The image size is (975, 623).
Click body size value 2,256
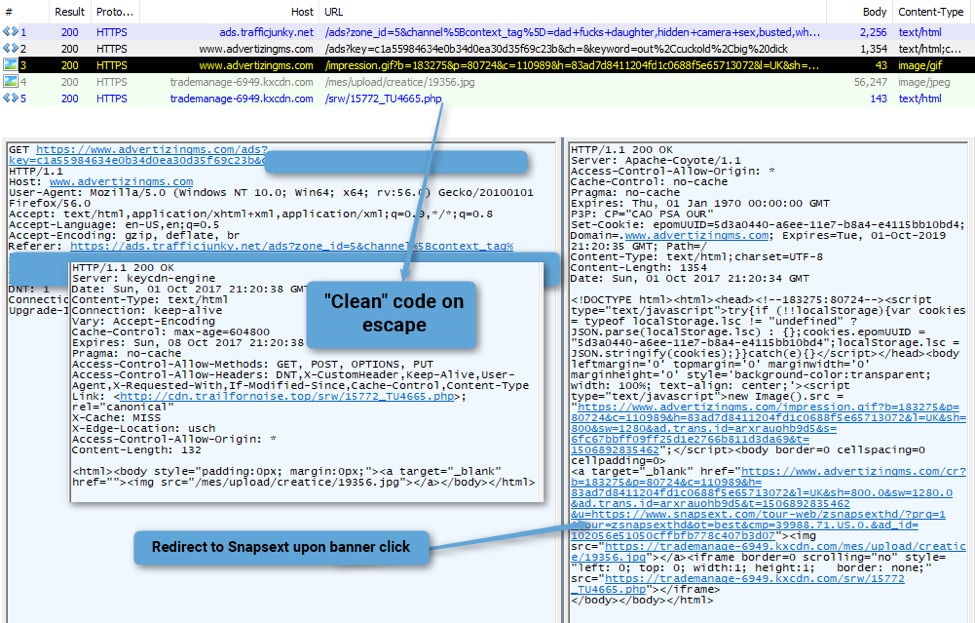[x=874, y=32]
